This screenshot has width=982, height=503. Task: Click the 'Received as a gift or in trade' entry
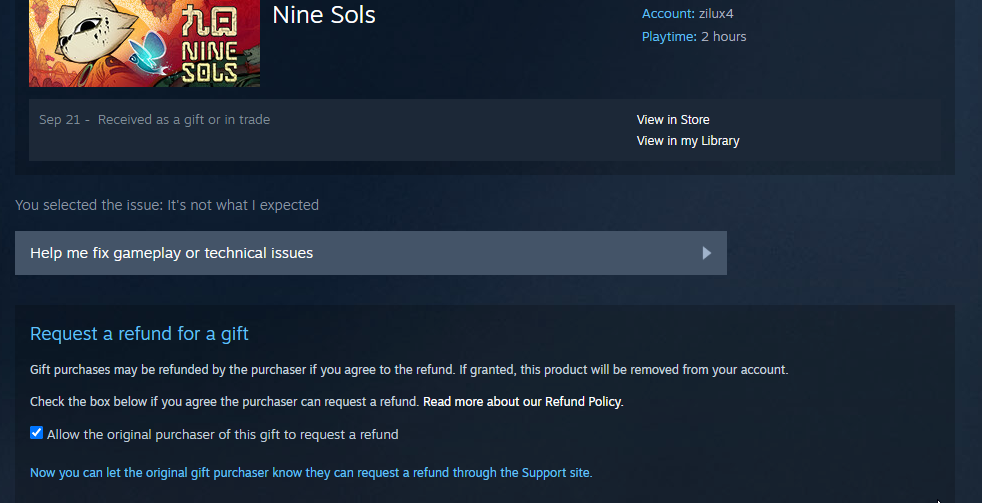pyautogui.click(x=183, y=120)
